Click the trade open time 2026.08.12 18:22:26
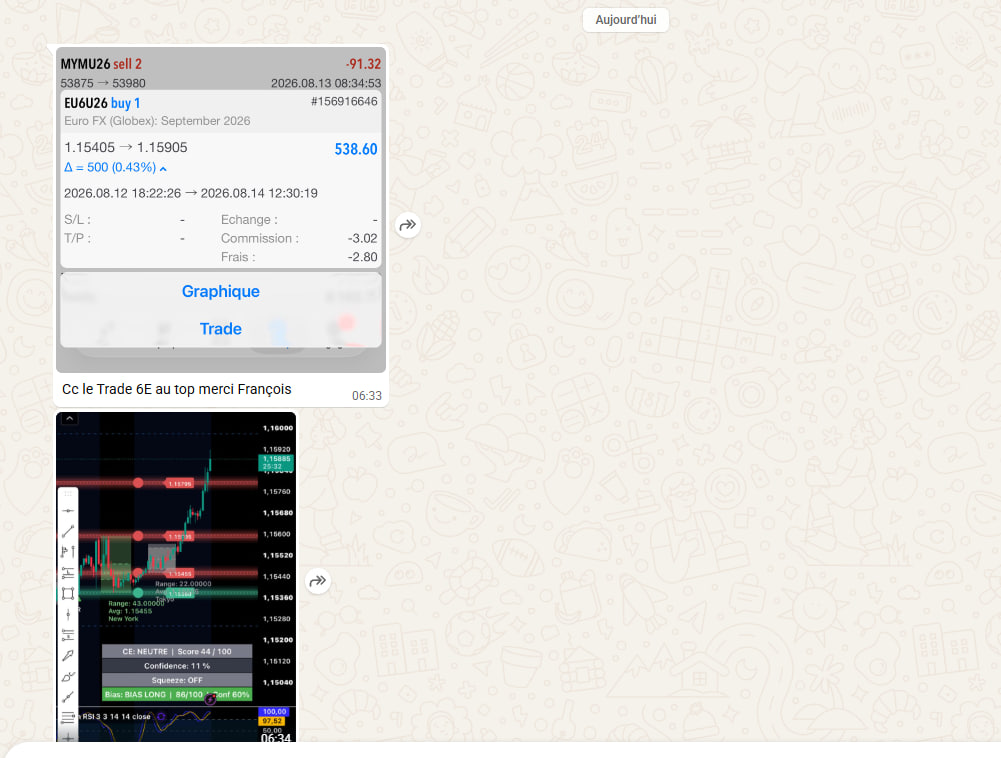 coord(123,193)
